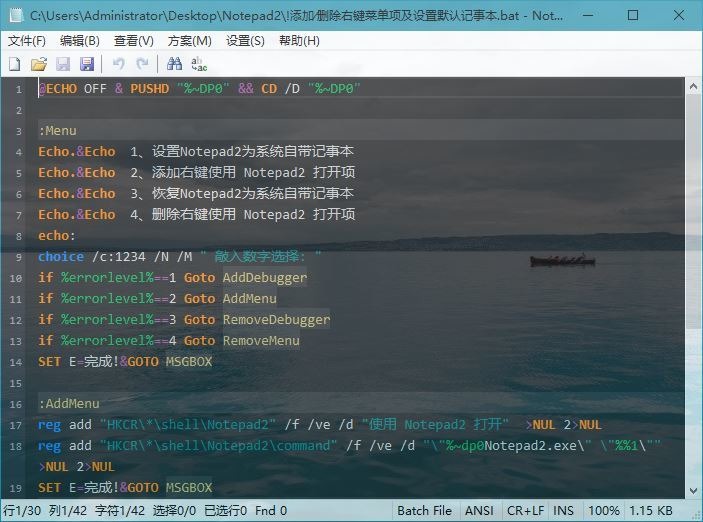This screenshot has width=703, height=522.
Task: Redo the edit via toolbar arrow
Action: [143, 64]
